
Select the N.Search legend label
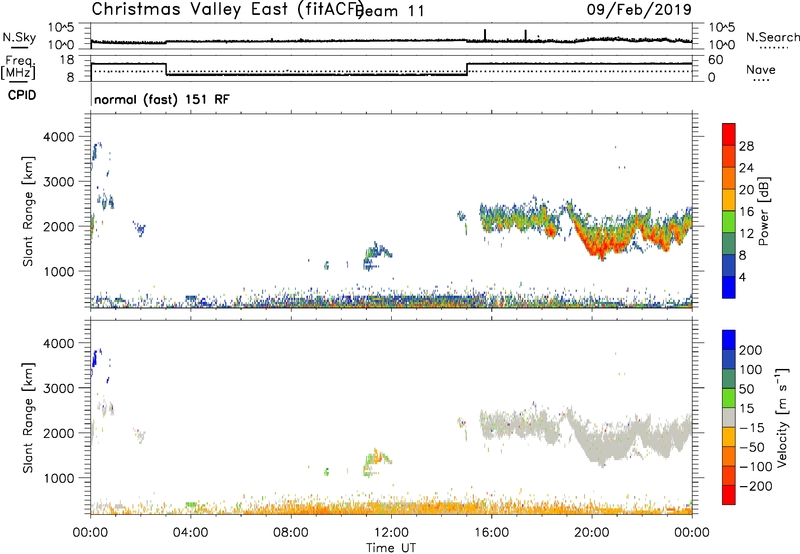pos(772,37)
